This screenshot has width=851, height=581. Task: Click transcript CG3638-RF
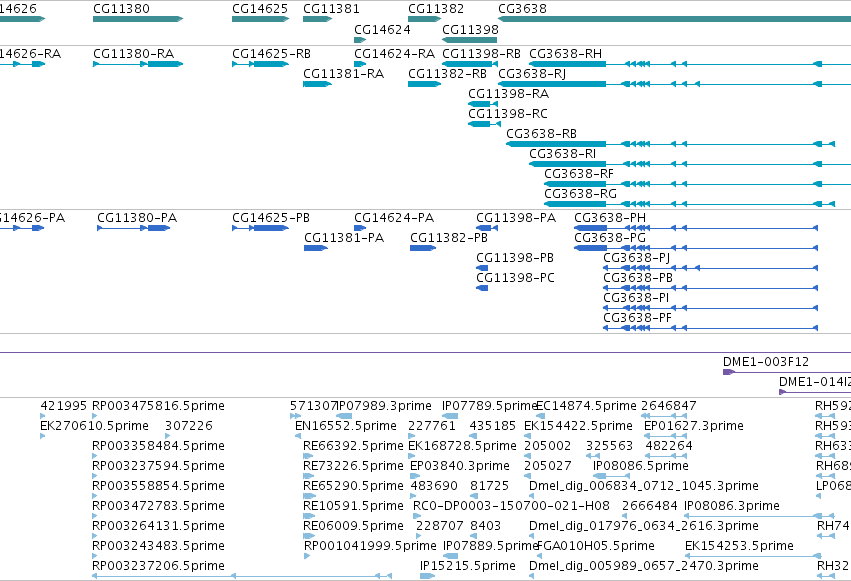coord(579,174)
